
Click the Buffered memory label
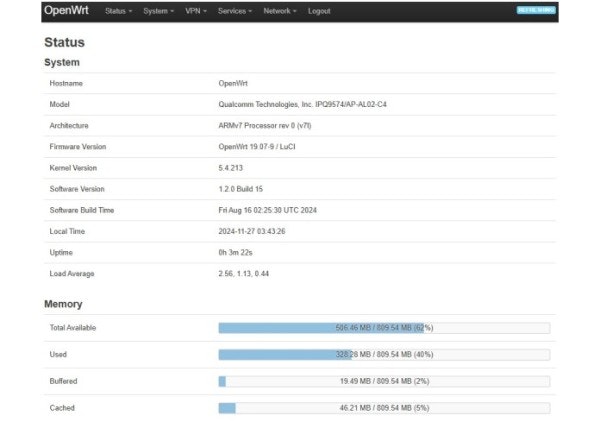pos(63,381)
